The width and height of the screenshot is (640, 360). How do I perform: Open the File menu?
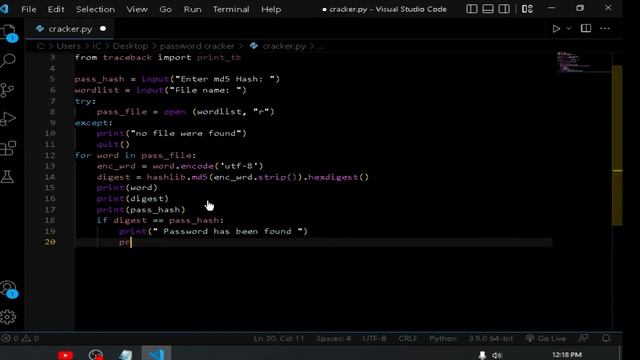[x=29, y=9]
